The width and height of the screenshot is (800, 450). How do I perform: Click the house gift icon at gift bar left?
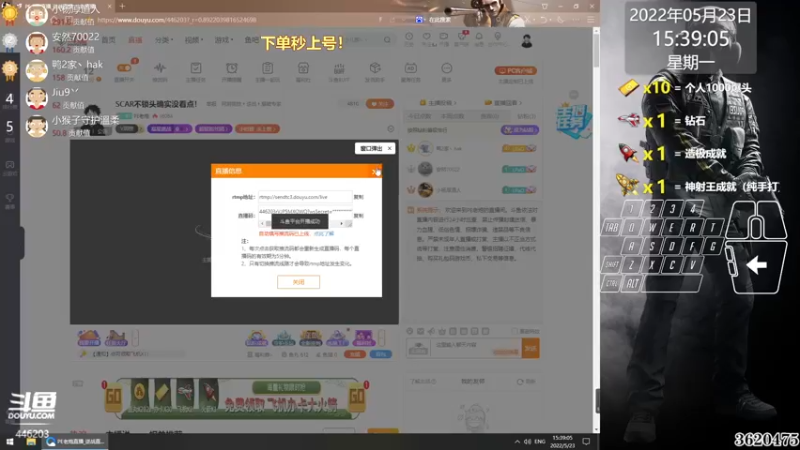(x=89, y=338)
